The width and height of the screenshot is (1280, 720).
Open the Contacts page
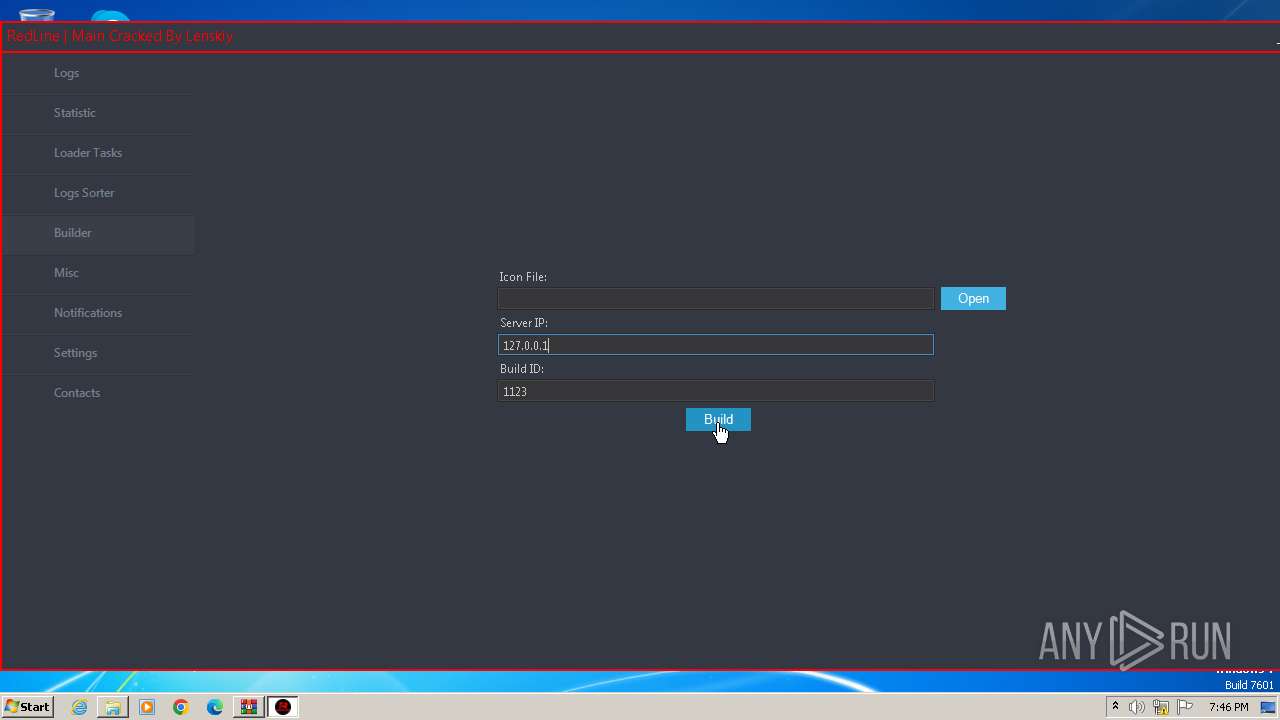(x=97, y=393)
